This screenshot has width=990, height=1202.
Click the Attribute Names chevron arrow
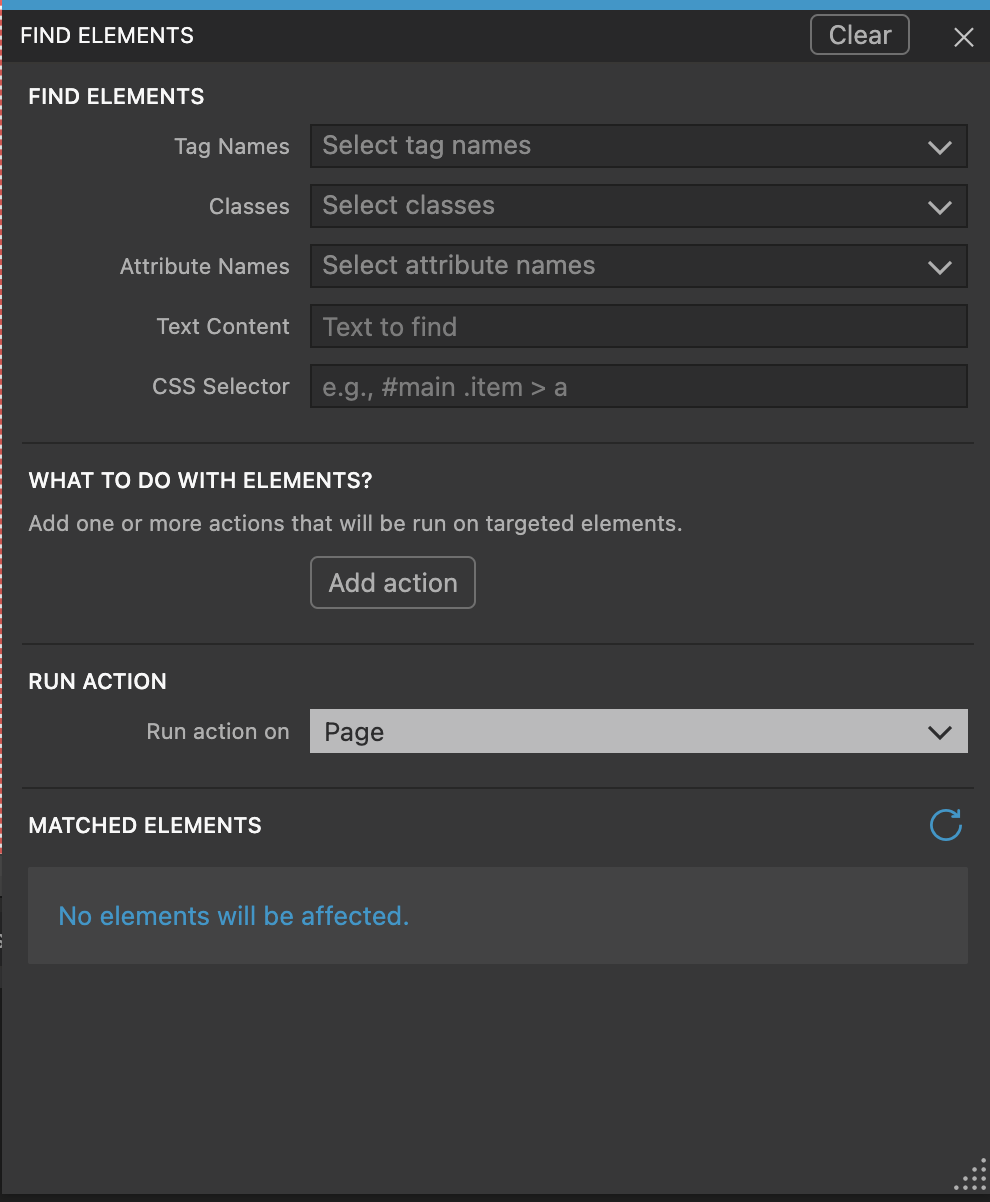939,267
